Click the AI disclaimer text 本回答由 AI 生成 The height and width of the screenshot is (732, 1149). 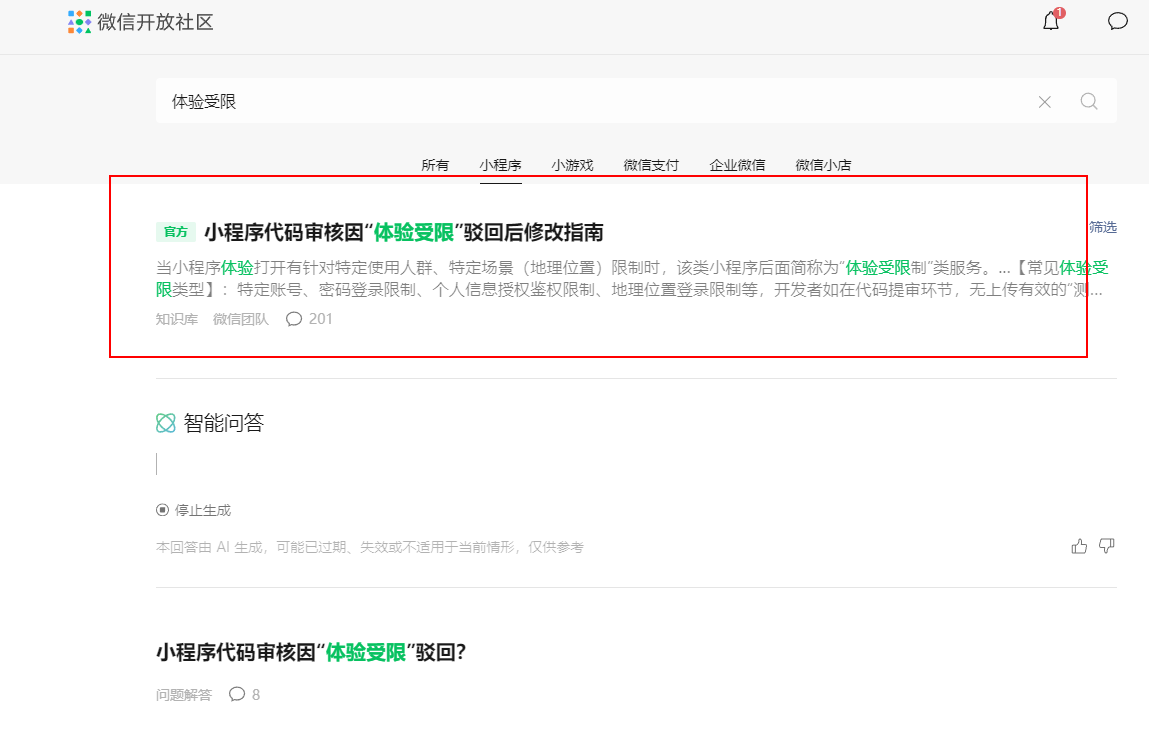(x=369, y=547)
